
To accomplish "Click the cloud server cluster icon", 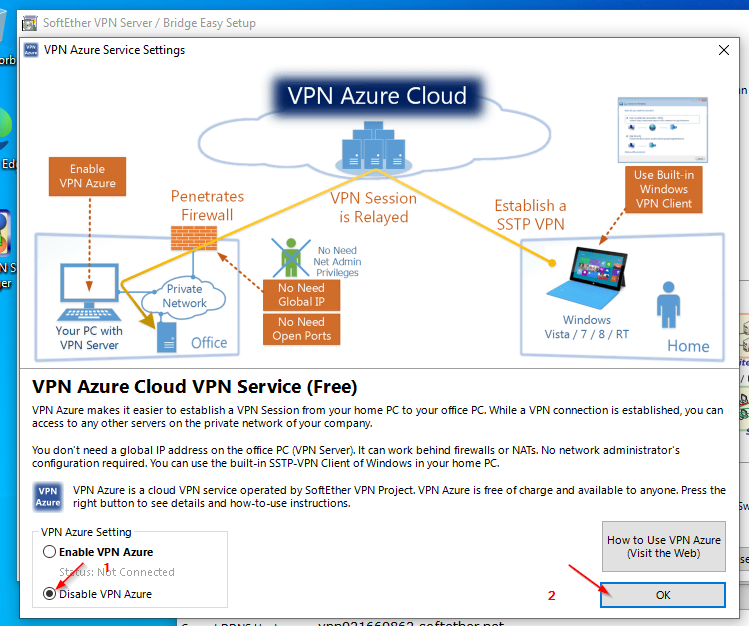I will (374, 146).
